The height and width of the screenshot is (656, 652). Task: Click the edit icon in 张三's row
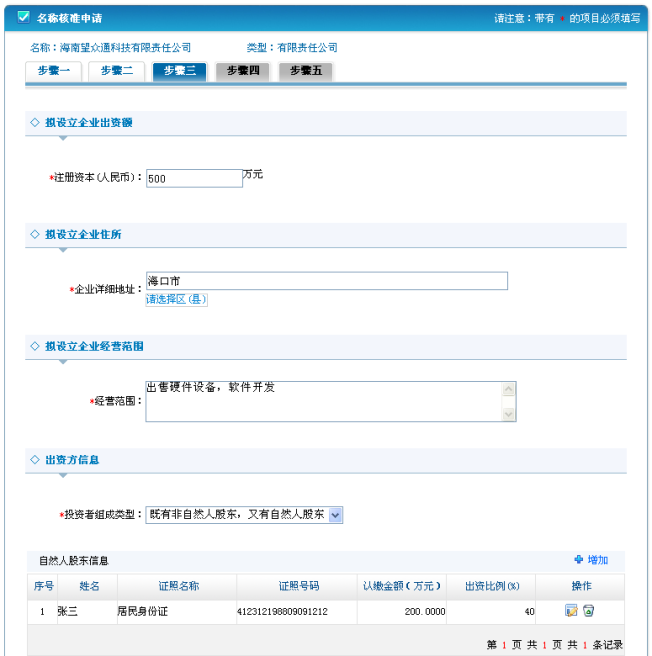pyautogui.click(x=571, y=610)
